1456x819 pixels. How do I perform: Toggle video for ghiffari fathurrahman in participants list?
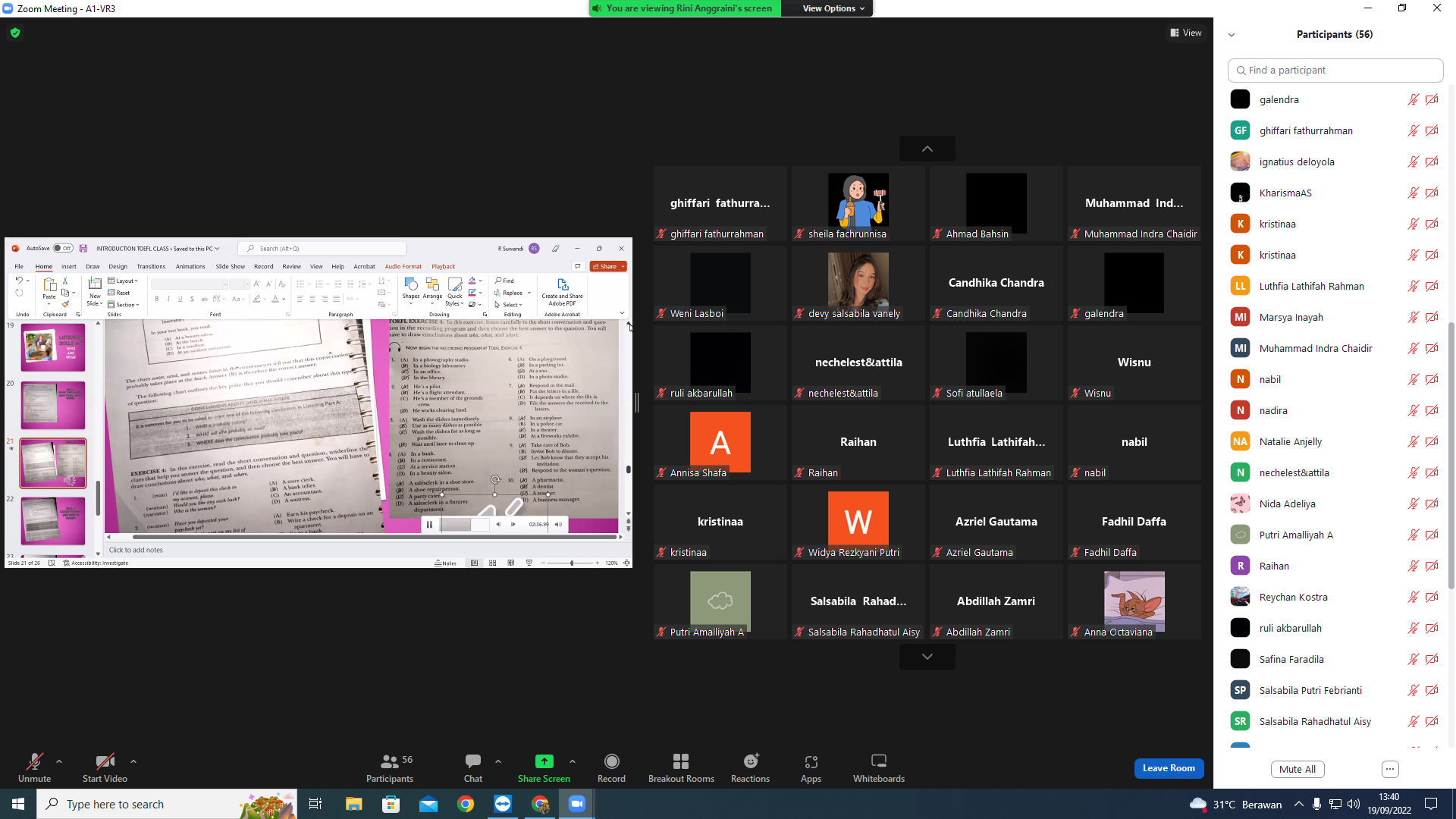(1432, 130)
